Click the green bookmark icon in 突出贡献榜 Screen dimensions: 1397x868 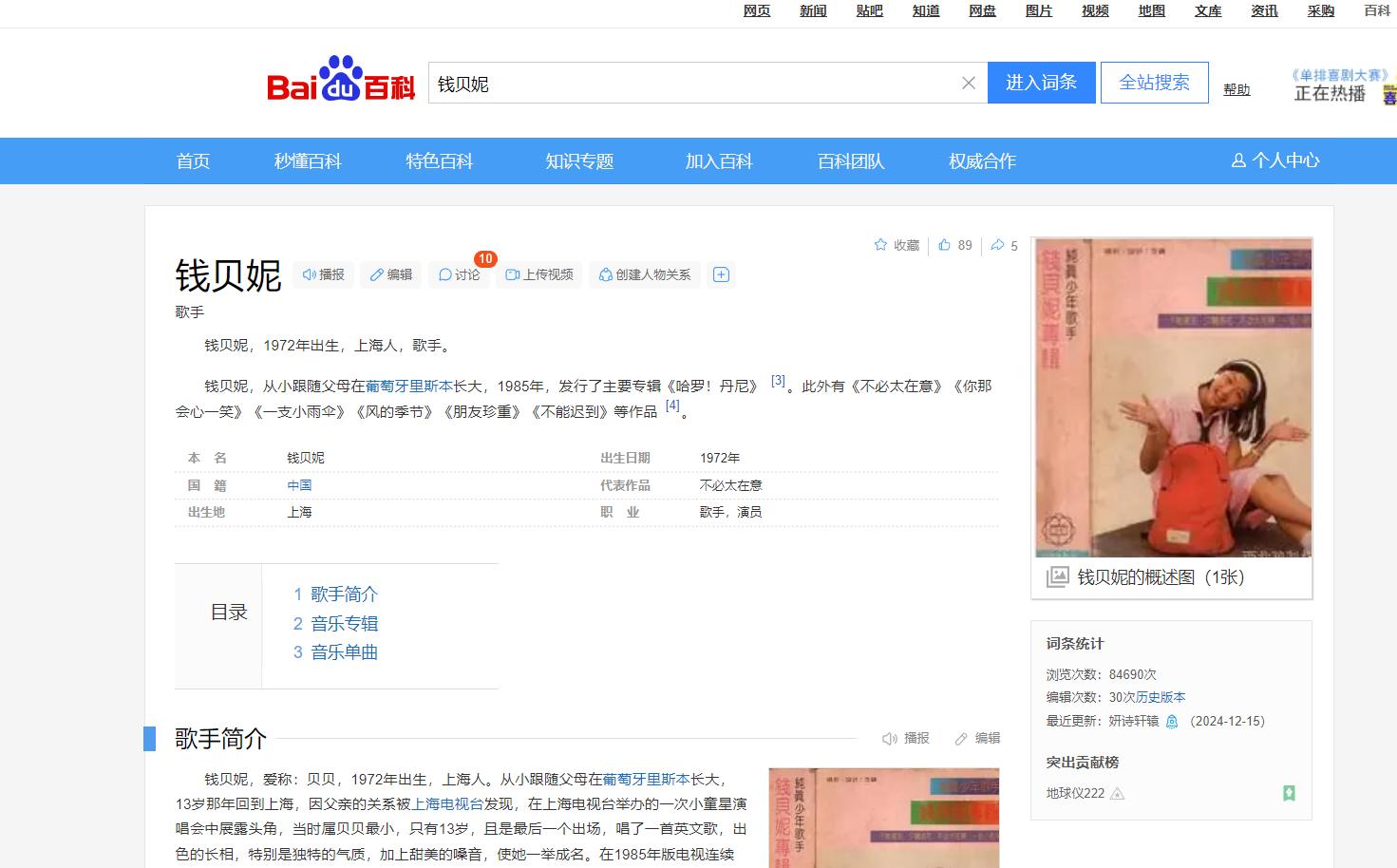coord(1289,793)
